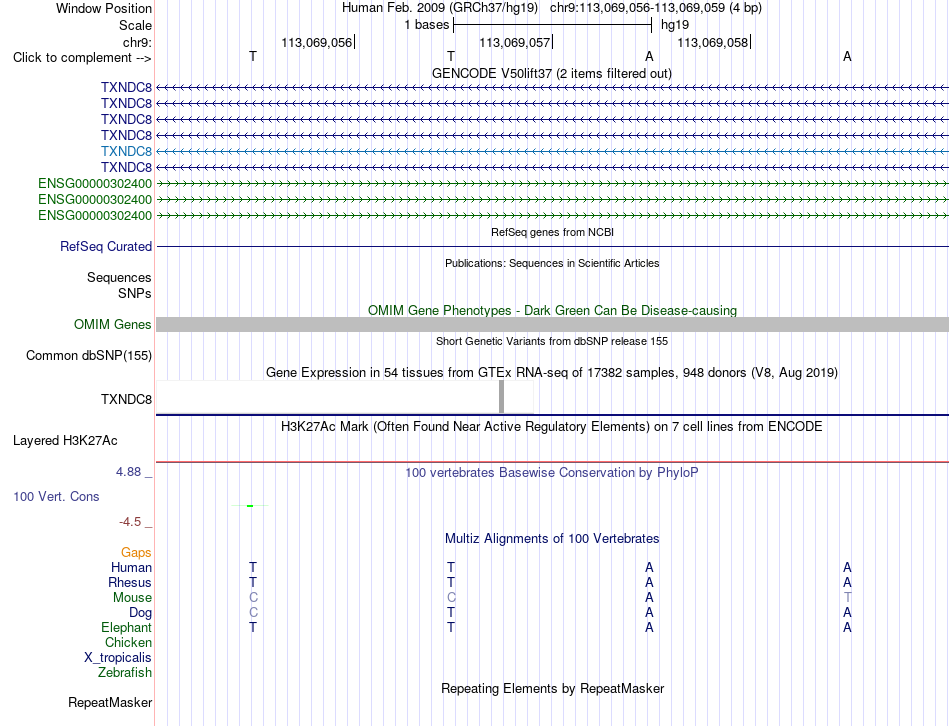Click the chr9:113,069,056-113,069,059 (4 bp) range text

656,8
